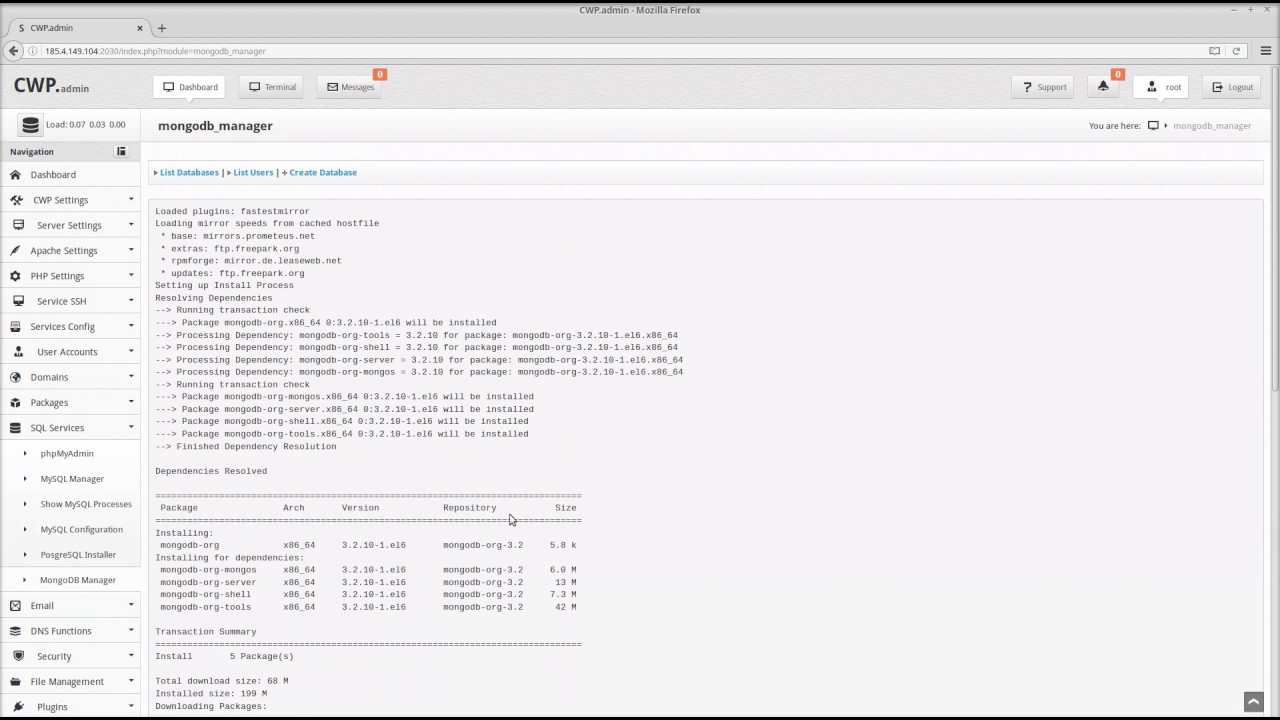Click the Email envelope icon

(15, 605)
